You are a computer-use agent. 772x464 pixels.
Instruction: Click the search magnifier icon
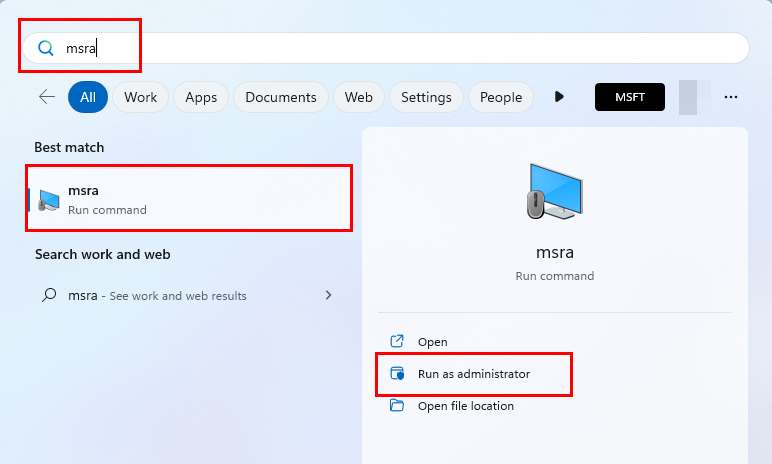(45, 48)
